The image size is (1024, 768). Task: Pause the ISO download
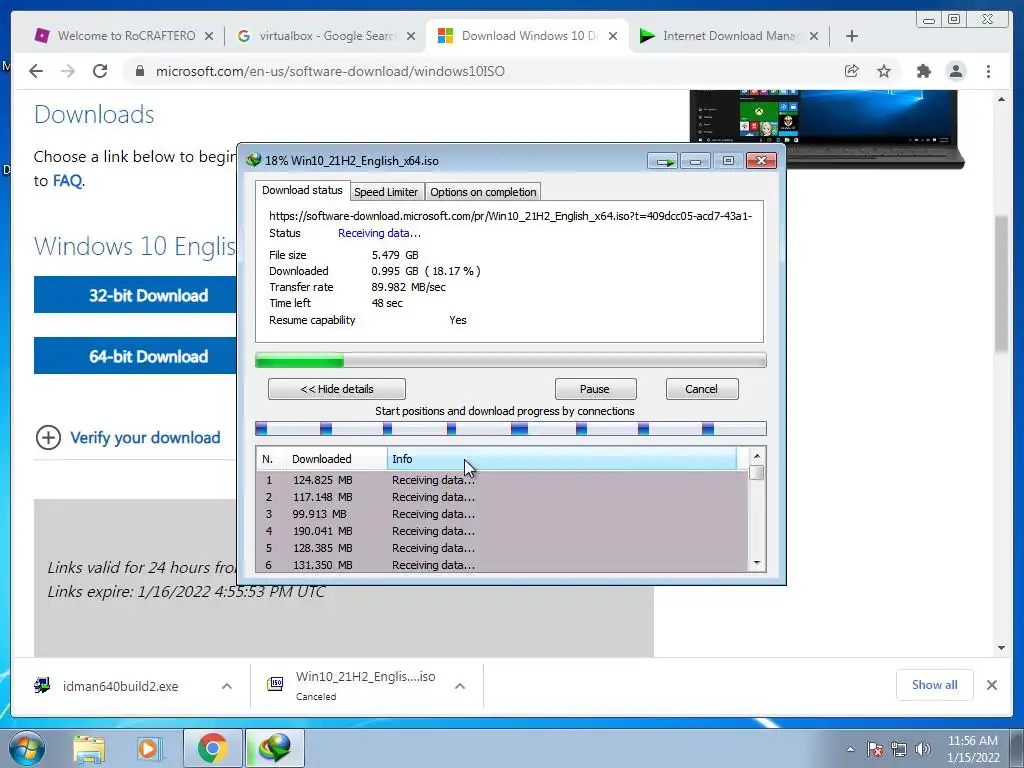click(x=595, y=389)
